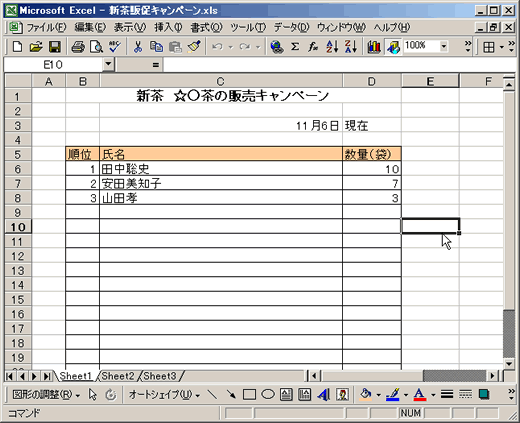The image size is (520, 423).
Task: Switch to the Sheet2 tab
Action: click(118, 376)
